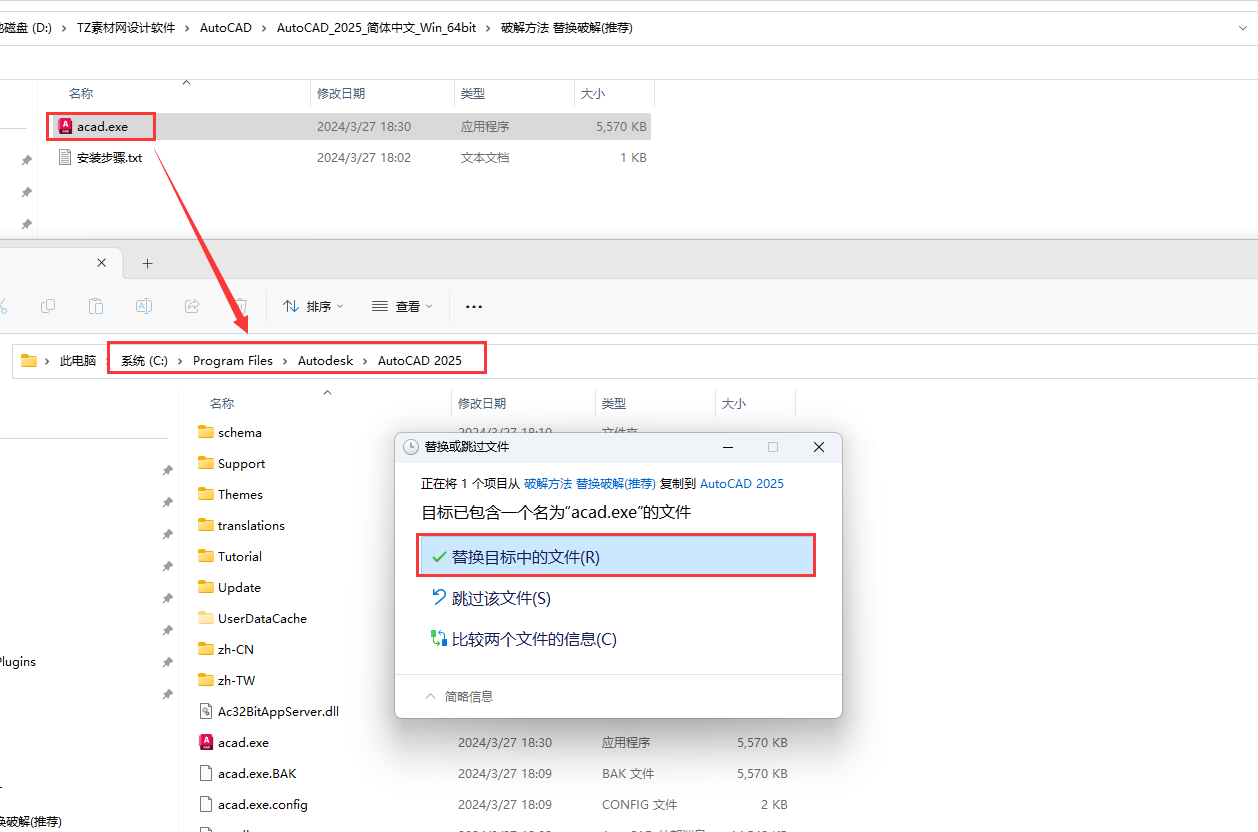Screen dimensions: 1258x832
Task: Click the Rename icon in the lower window toolbar
Action: coord(144,306)
